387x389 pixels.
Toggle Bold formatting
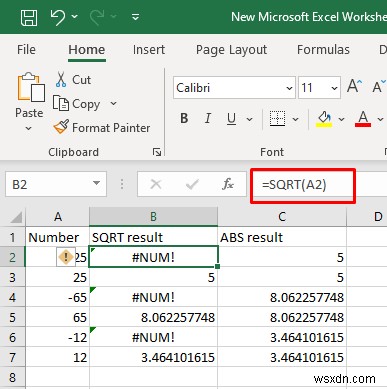coord(184,118)
